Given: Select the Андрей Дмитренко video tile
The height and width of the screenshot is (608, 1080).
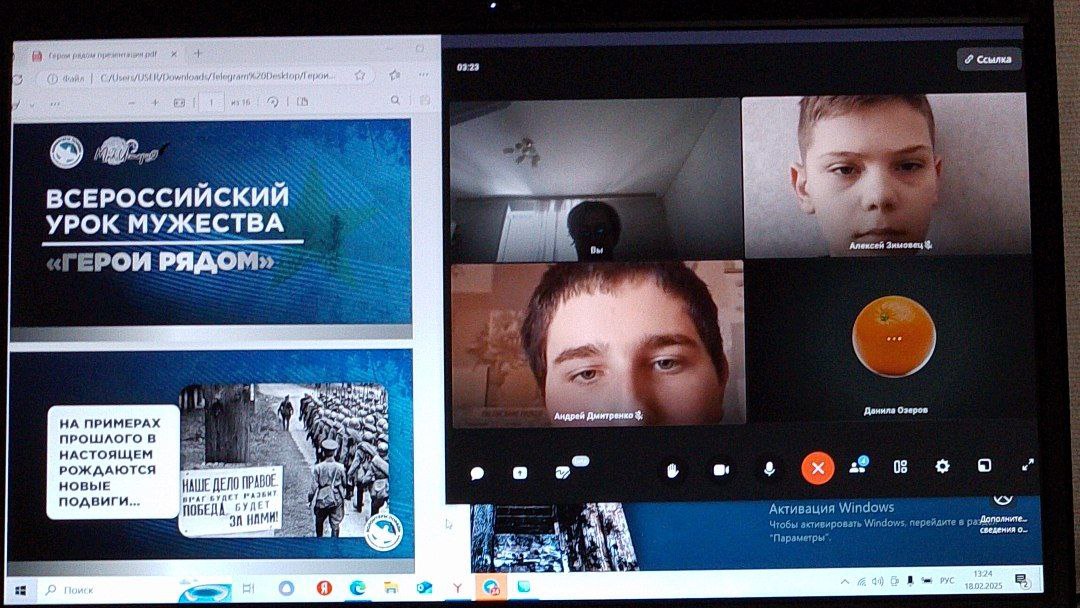Looking at the screenshot, I should coord(597,344).
